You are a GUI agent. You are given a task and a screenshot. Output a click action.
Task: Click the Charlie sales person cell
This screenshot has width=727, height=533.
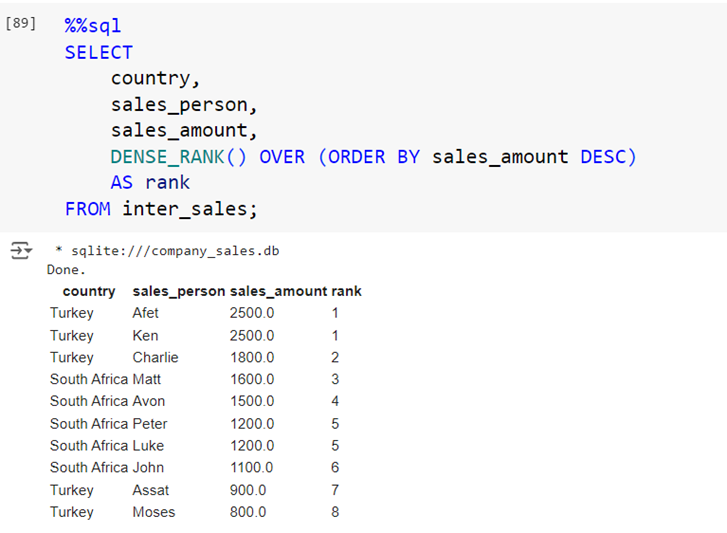pos(155,357)
